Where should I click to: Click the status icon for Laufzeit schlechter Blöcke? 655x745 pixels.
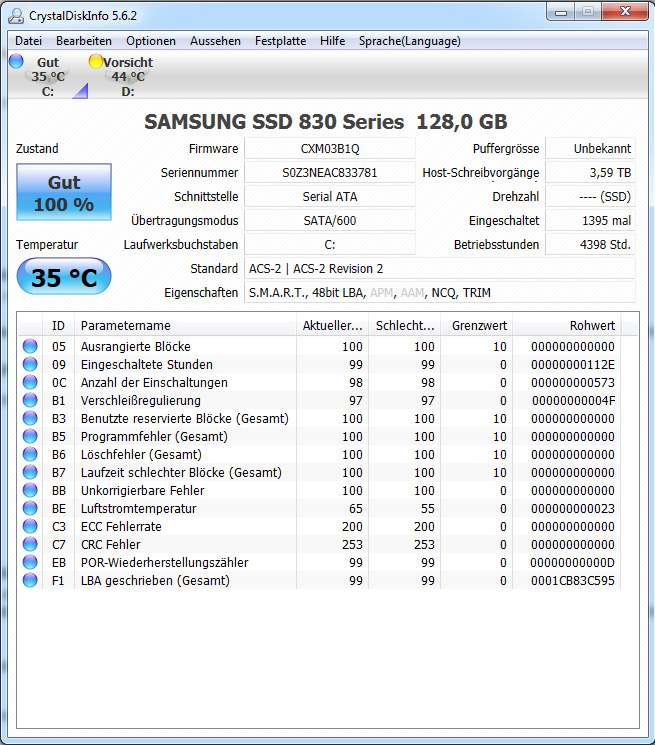coord(30,472)
